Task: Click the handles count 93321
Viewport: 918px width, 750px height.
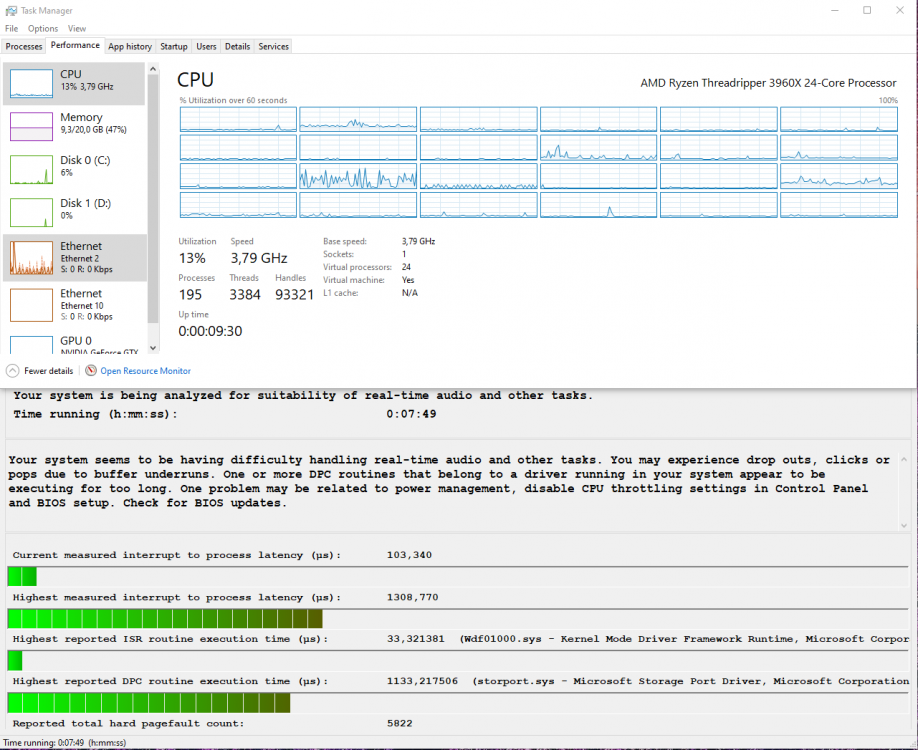Action: tap(294, 294)
